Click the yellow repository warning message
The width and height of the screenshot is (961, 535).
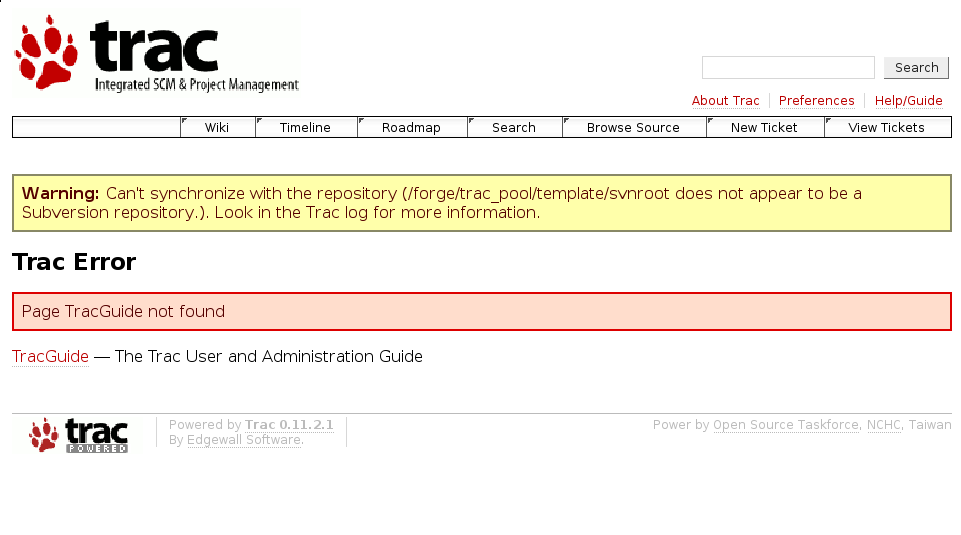click(482, 203)
